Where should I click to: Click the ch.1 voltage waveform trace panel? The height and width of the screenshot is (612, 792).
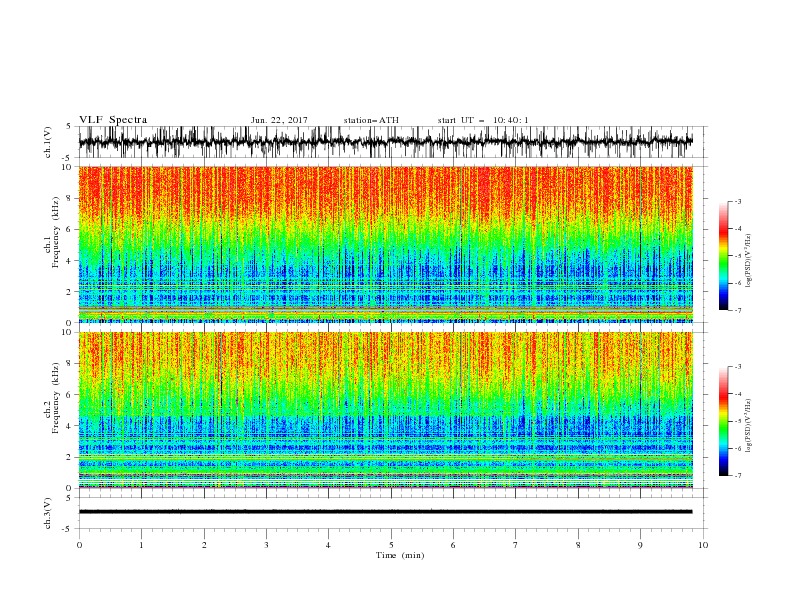tap(392, 142)
